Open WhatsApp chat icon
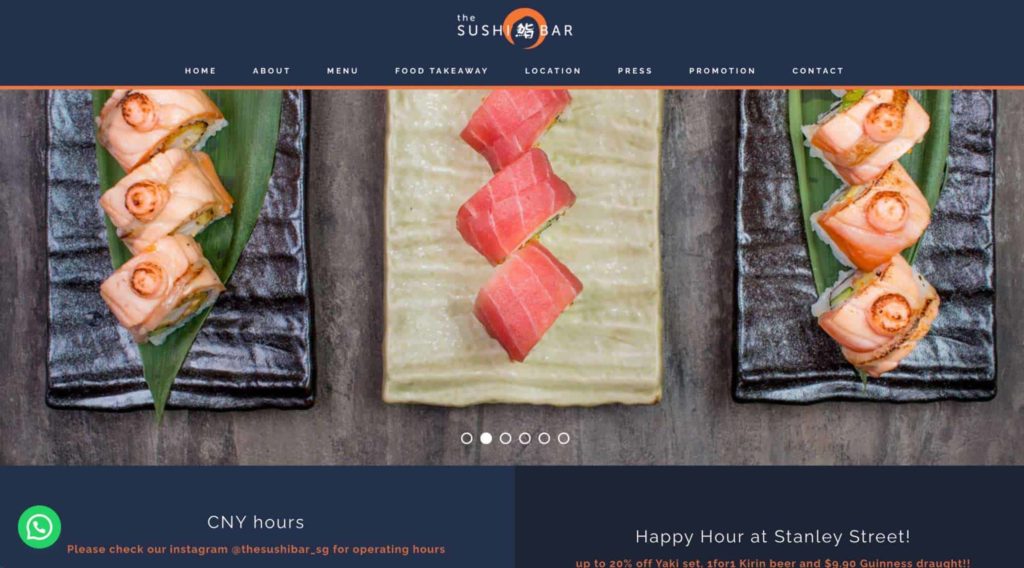 [39, 527]
